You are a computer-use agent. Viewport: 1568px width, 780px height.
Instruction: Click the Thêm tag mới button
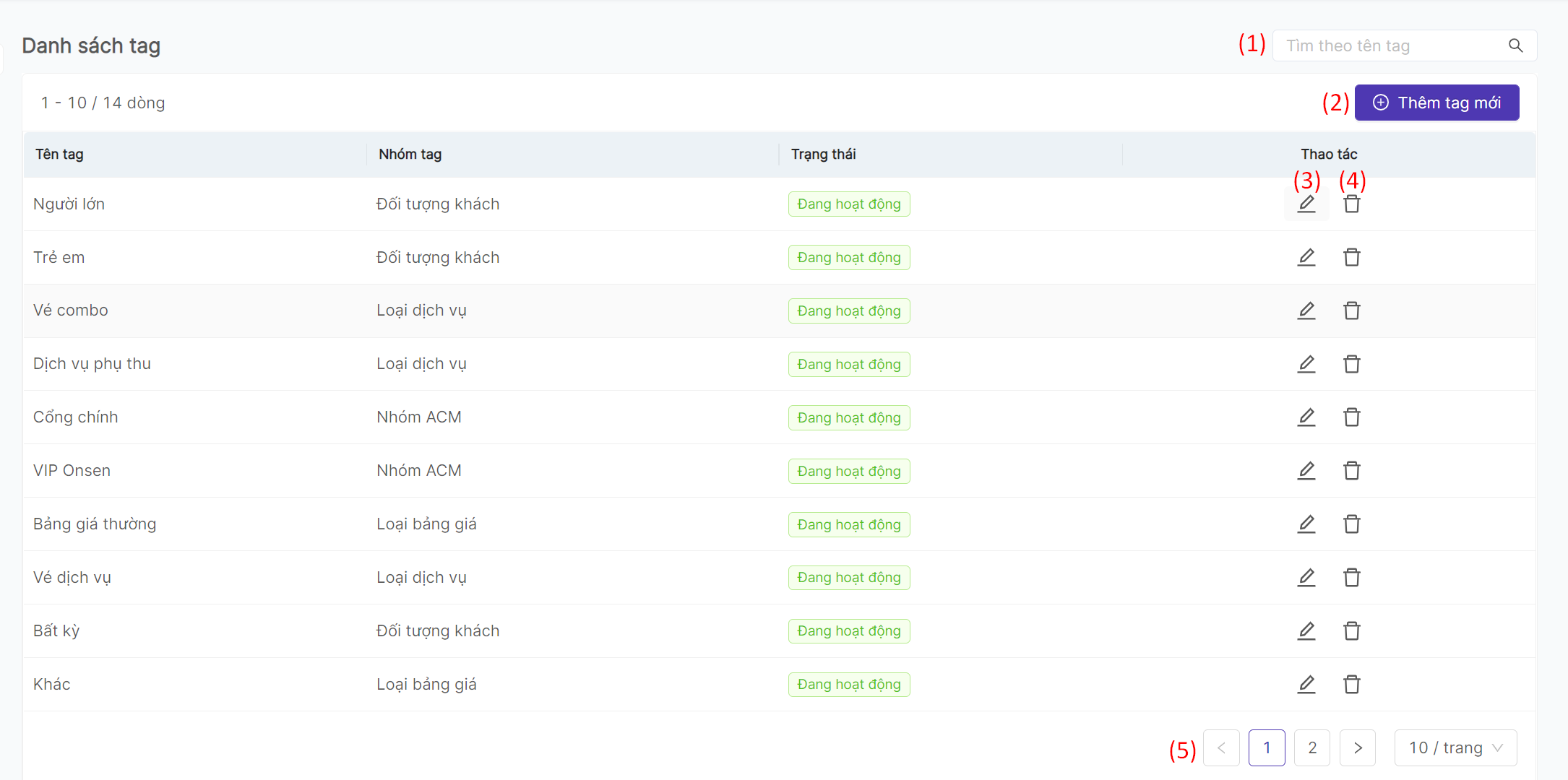coord(1436,103)
